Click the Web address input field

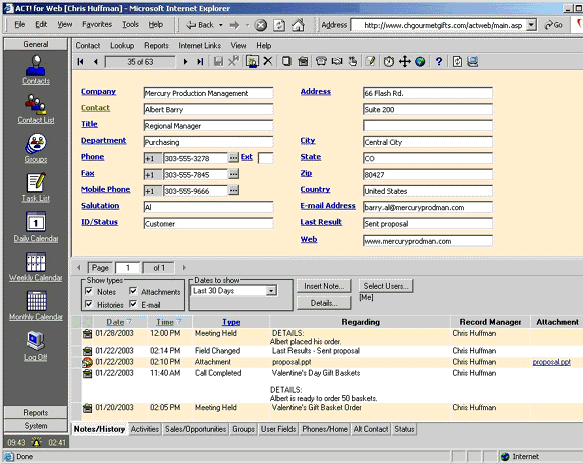coord(428,241)
